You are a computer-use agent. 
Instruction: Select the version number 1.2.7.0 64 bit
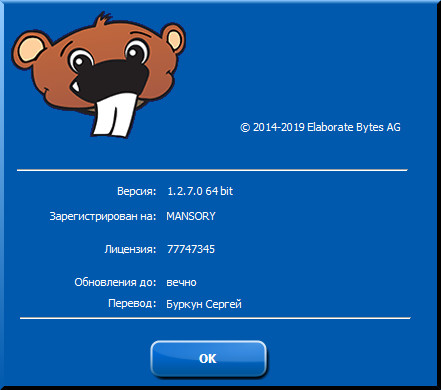[x=200, y=191]
